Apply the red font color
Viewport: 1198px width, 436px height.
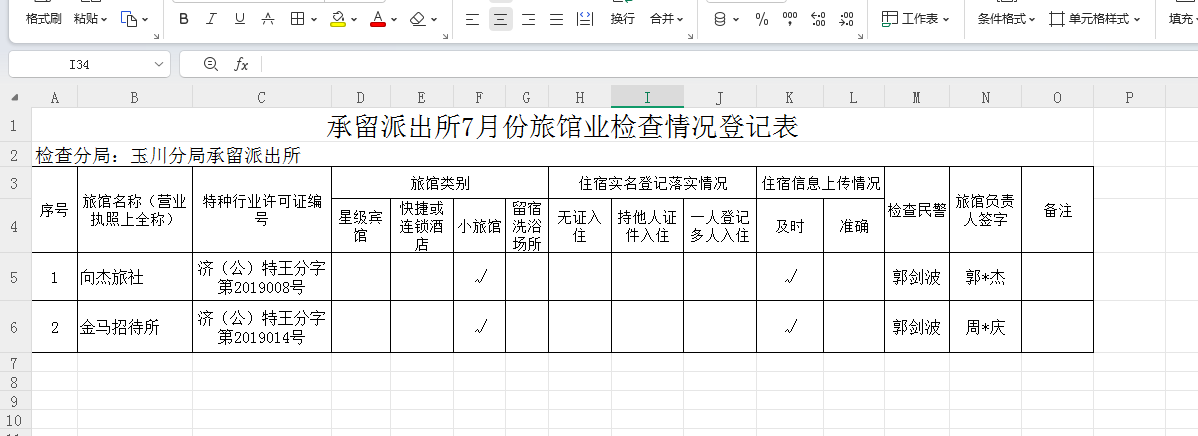(x=377, y=19)
